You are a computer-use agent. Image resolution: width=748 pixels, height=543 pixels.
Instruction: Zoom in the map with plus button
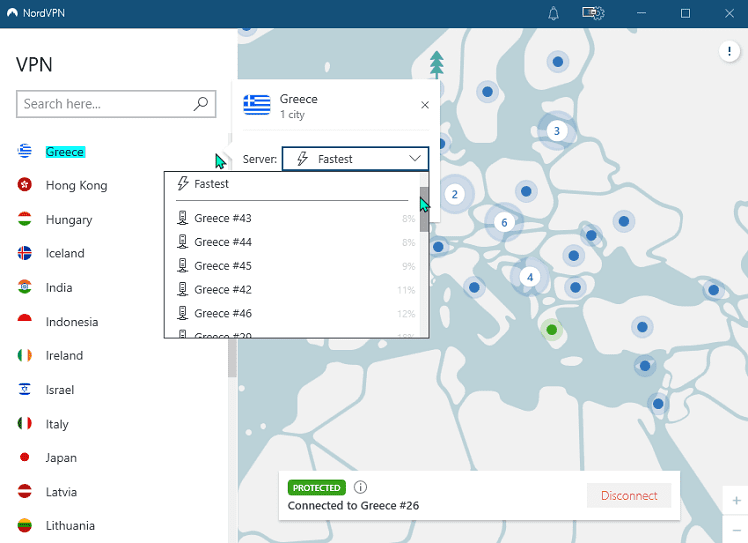coord(736,501)
